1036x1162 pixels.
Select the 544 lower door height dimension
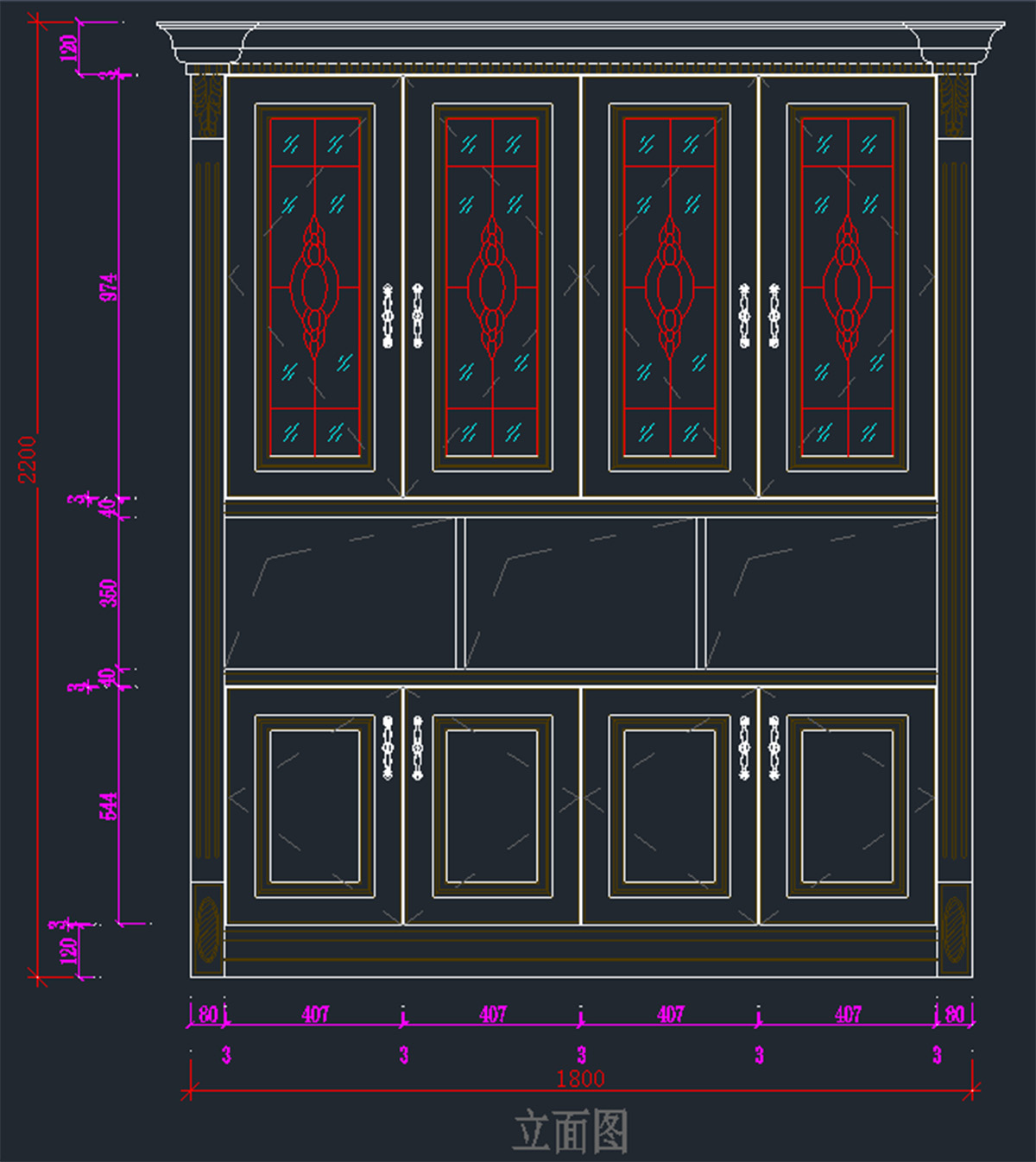click(x=109, y=805)
